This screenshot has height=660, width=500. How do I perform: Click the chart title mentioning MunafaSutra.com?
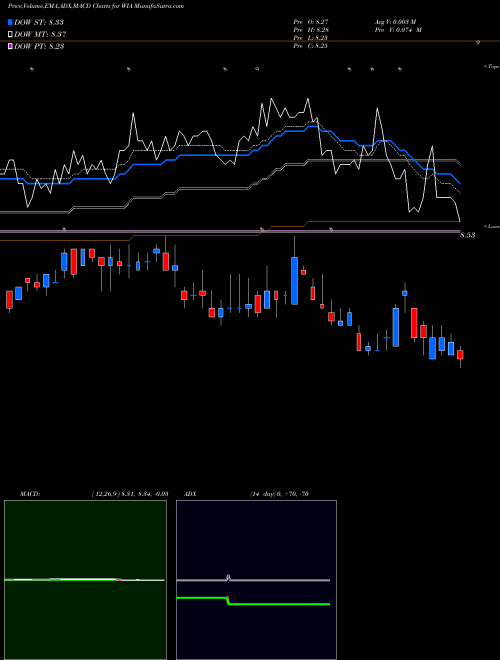(96, 6)
